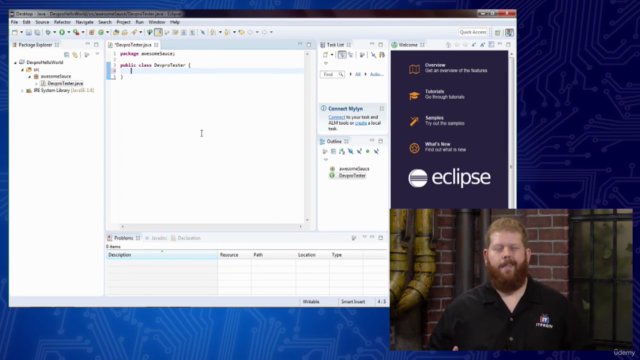
Task: Open the Refactor menu
Action: click(x=62, y=22)
